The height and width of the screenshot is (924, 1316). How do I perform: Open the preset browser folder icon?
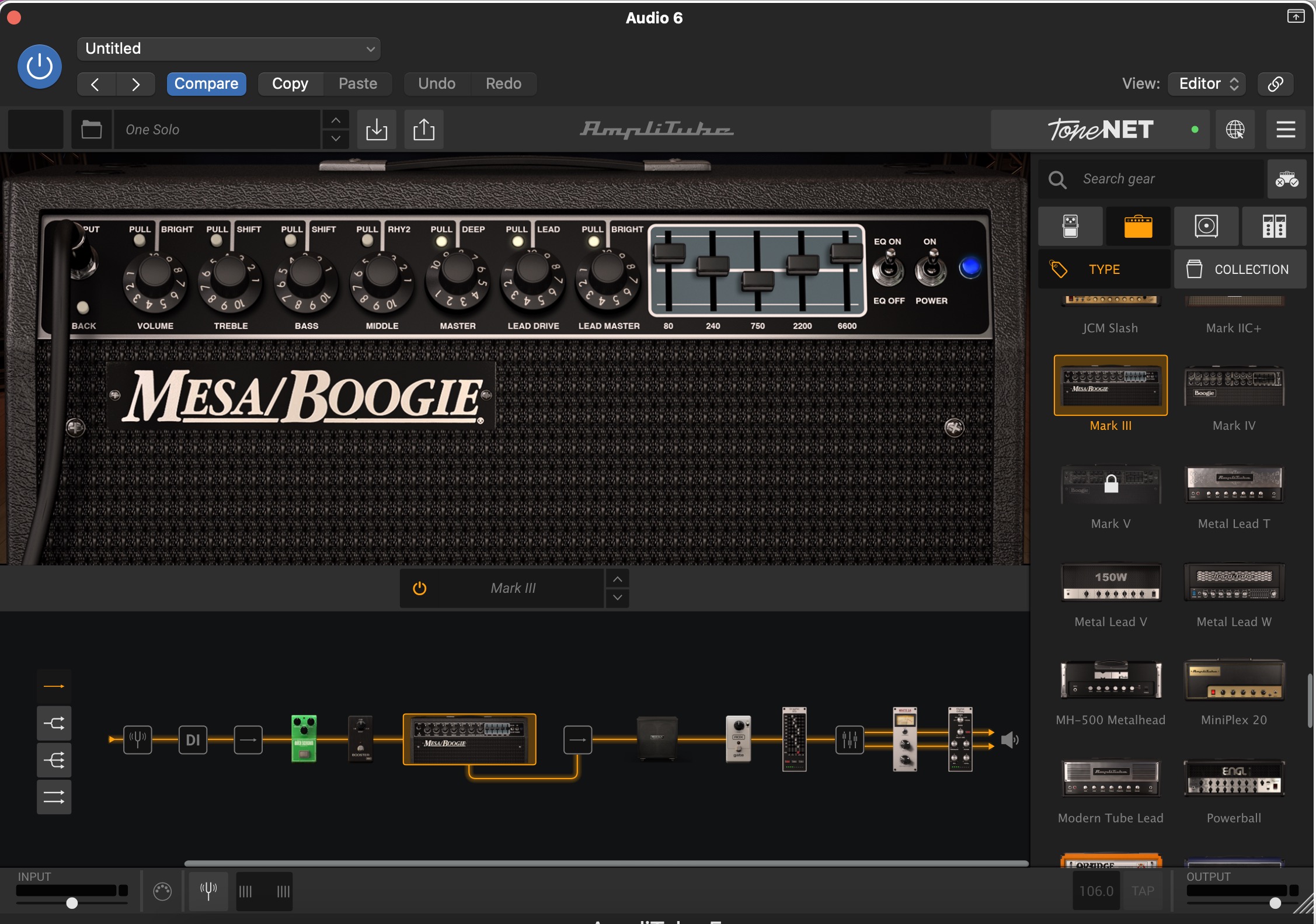pos(91,130)
